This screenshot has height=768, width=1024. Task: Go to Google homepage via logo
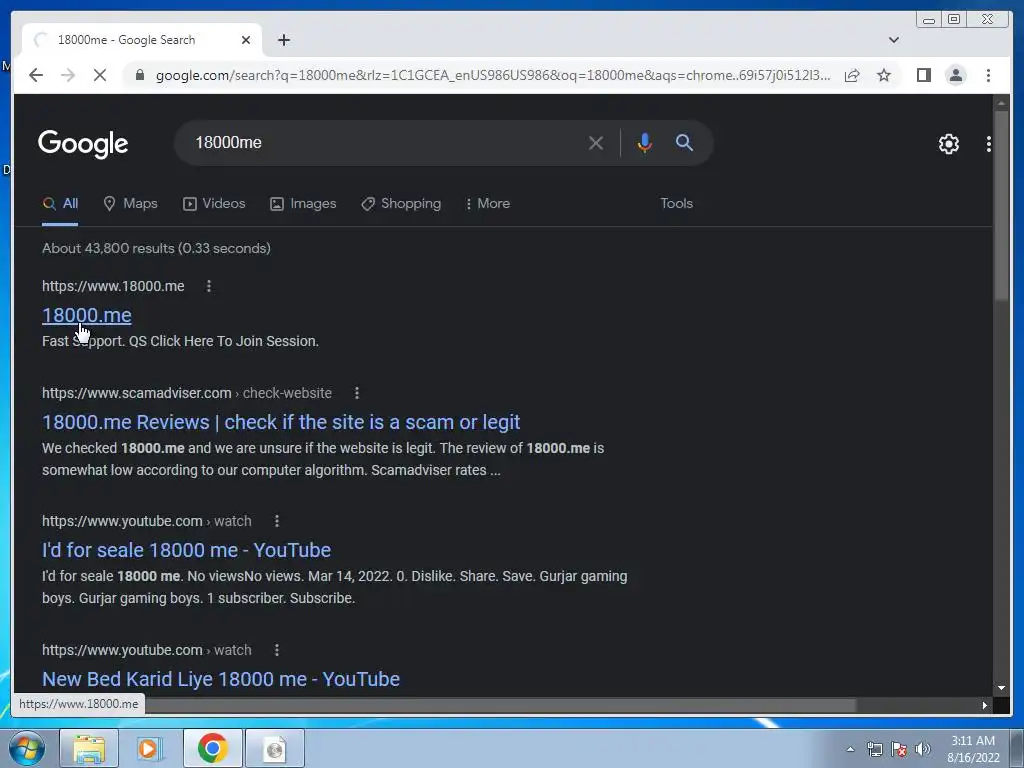point(83,144)
